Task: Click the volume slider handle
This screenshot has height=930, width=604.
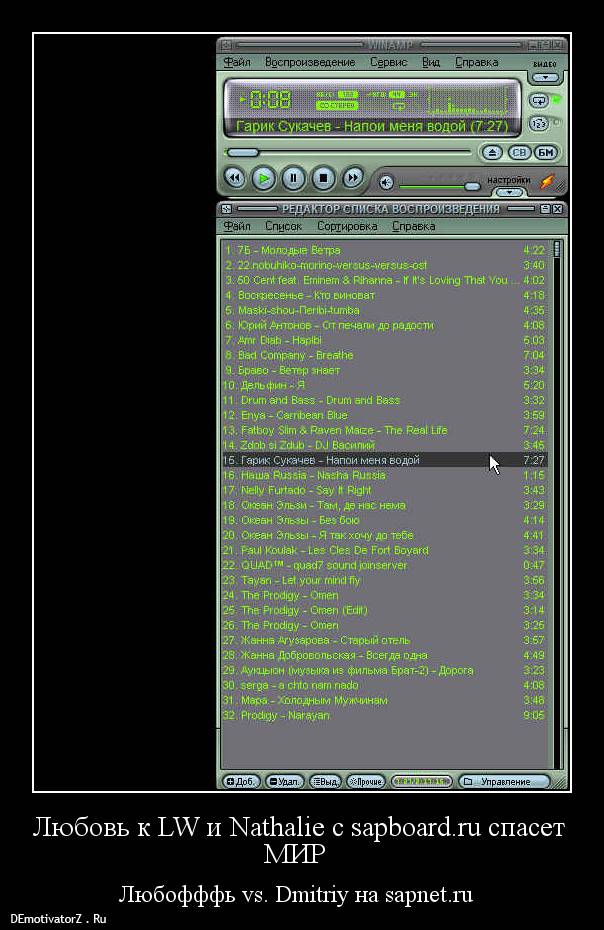Action: click(x=472, y=186)
